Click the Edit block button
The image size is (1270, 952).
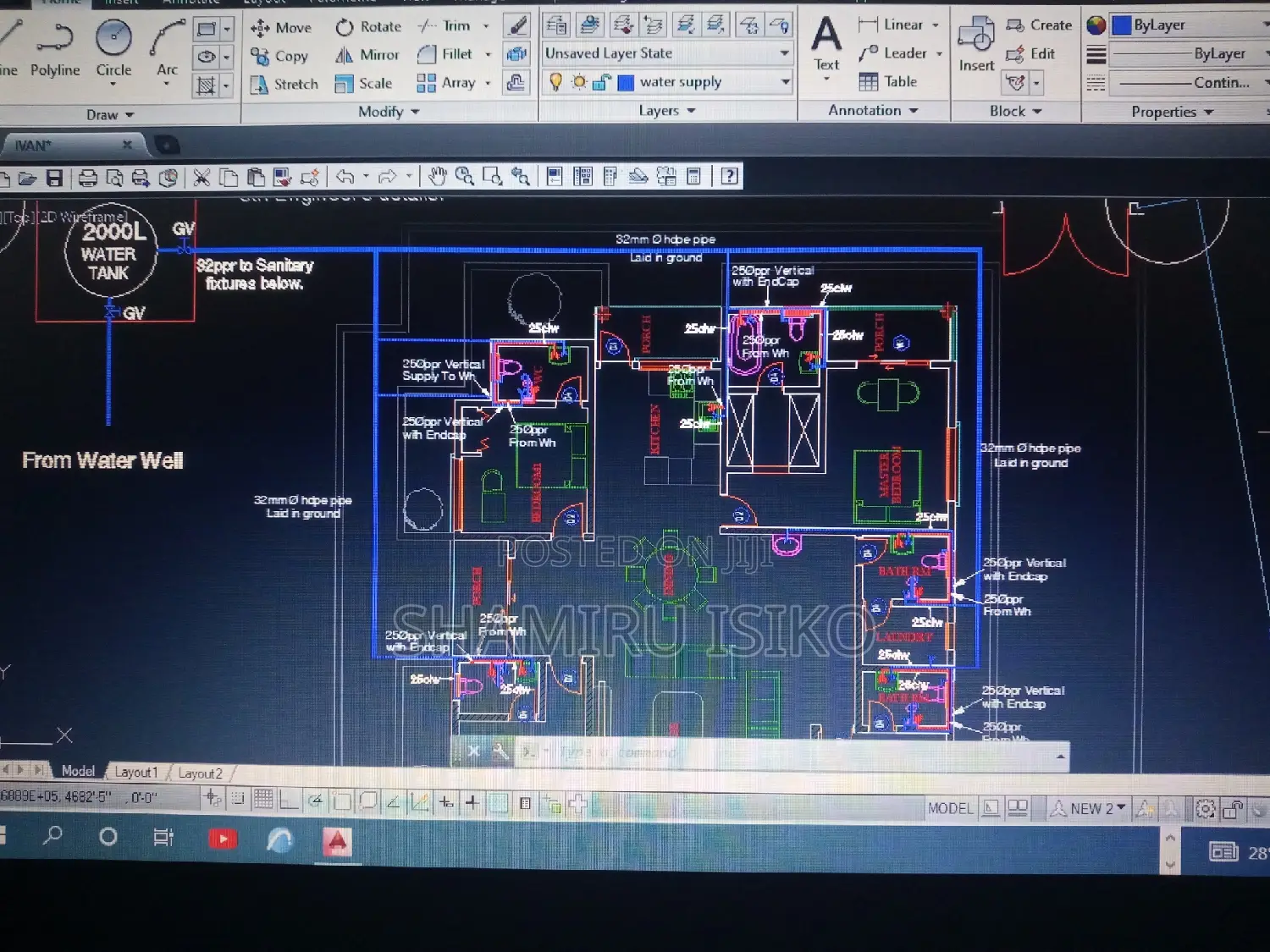[1030, 53]
